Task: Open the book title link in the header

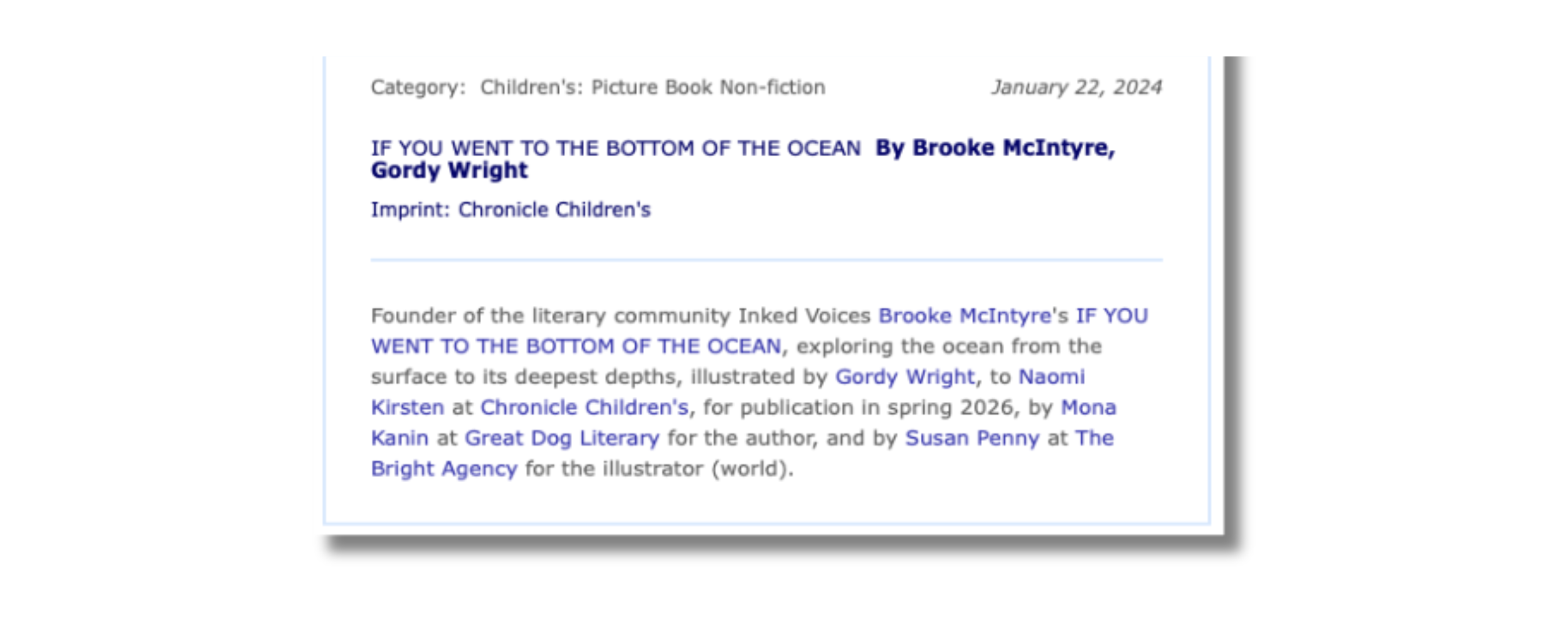Action: (615, 149)
